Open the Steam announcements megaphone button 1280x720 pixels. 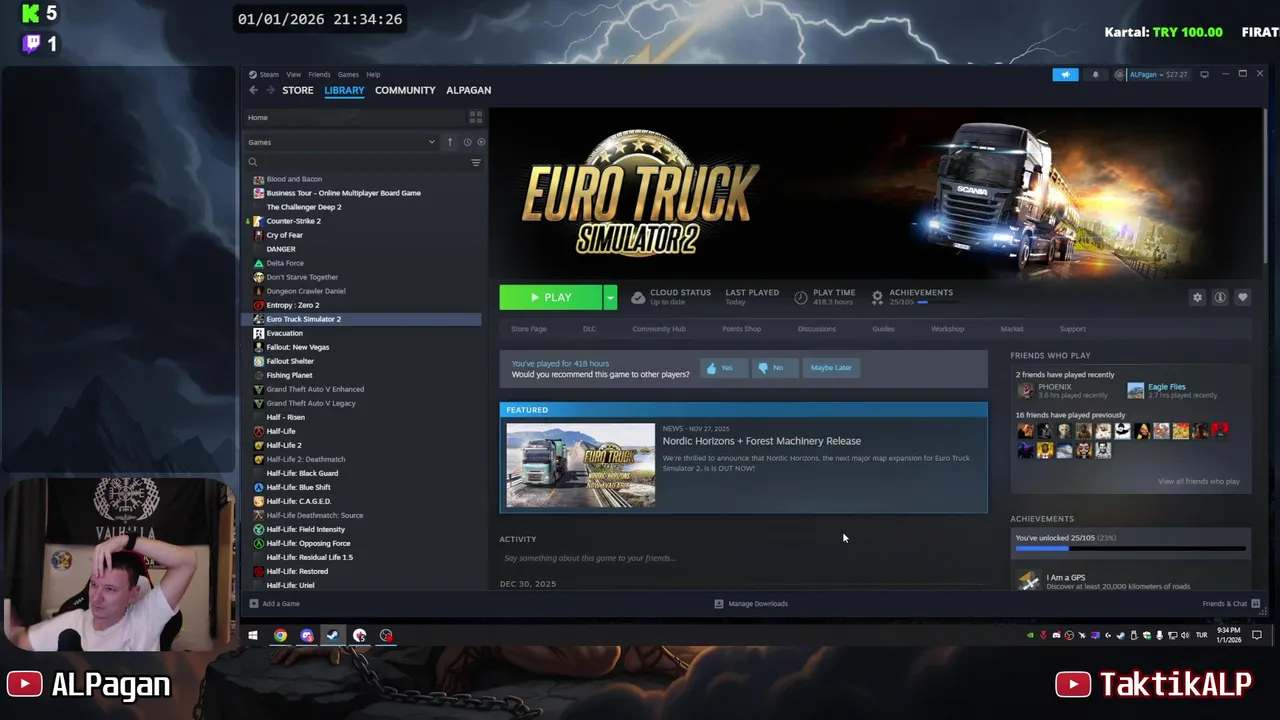(x=1065, y=74)
